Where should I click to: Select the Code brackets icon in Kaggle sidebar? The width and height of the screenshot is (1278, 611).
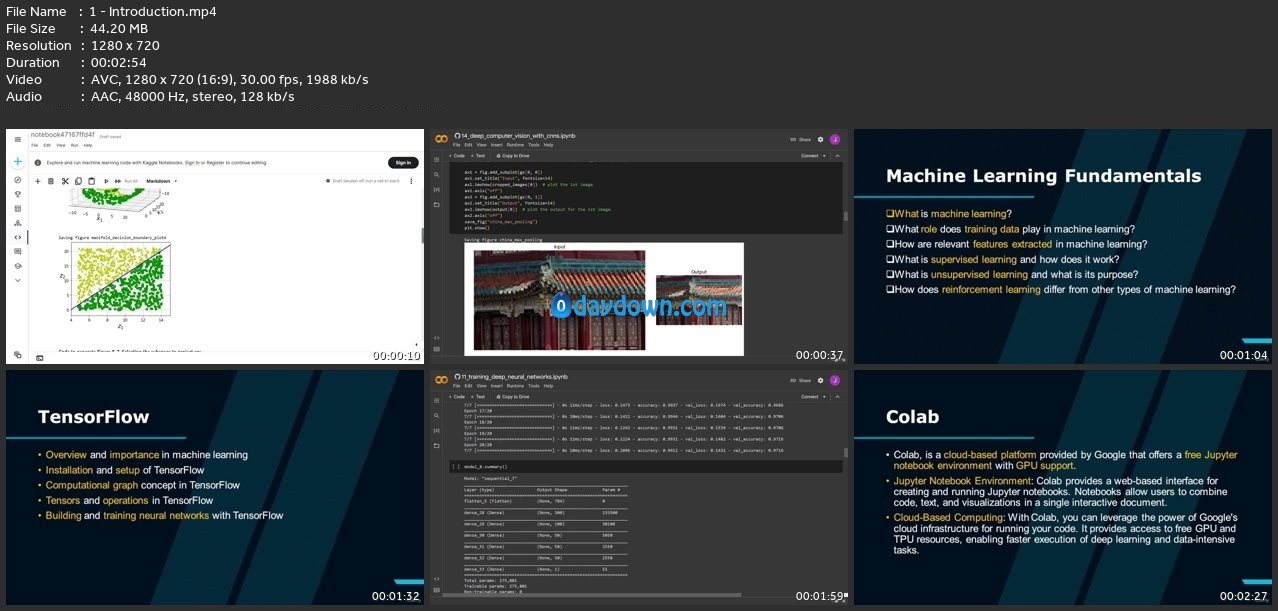17,237
